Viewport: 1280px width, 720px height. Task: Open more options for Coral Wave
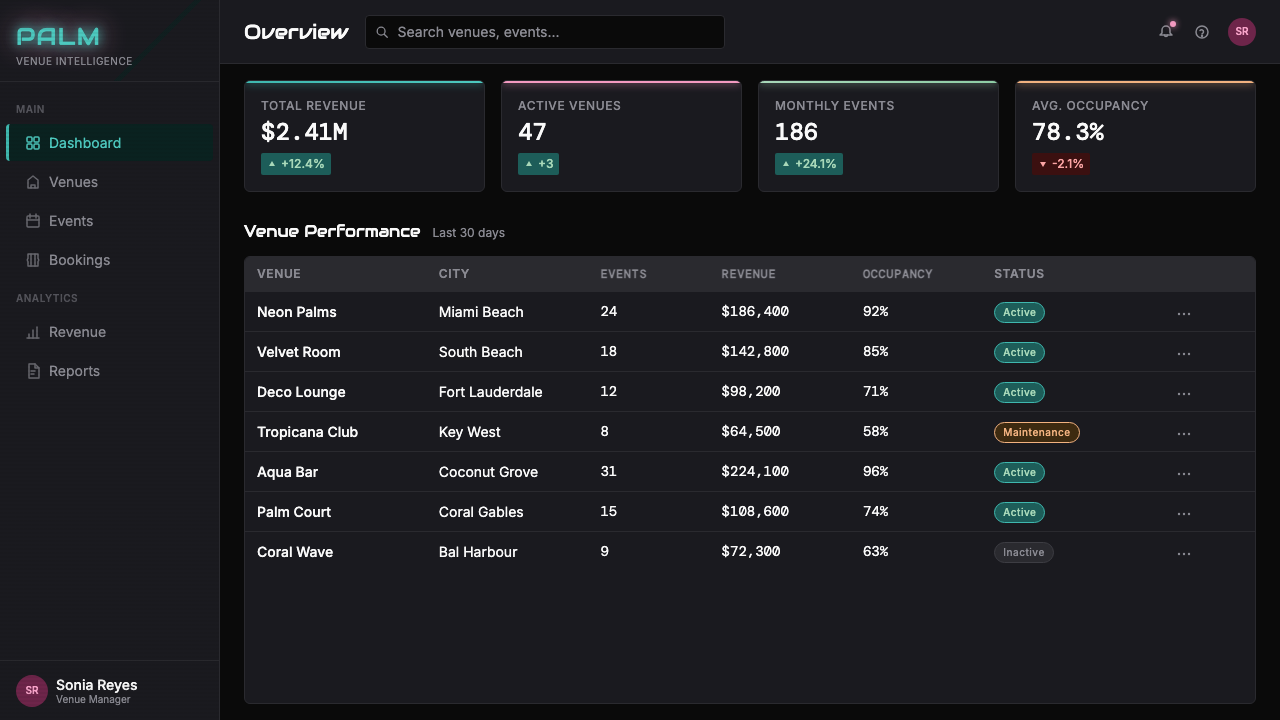coord(1184,553)
